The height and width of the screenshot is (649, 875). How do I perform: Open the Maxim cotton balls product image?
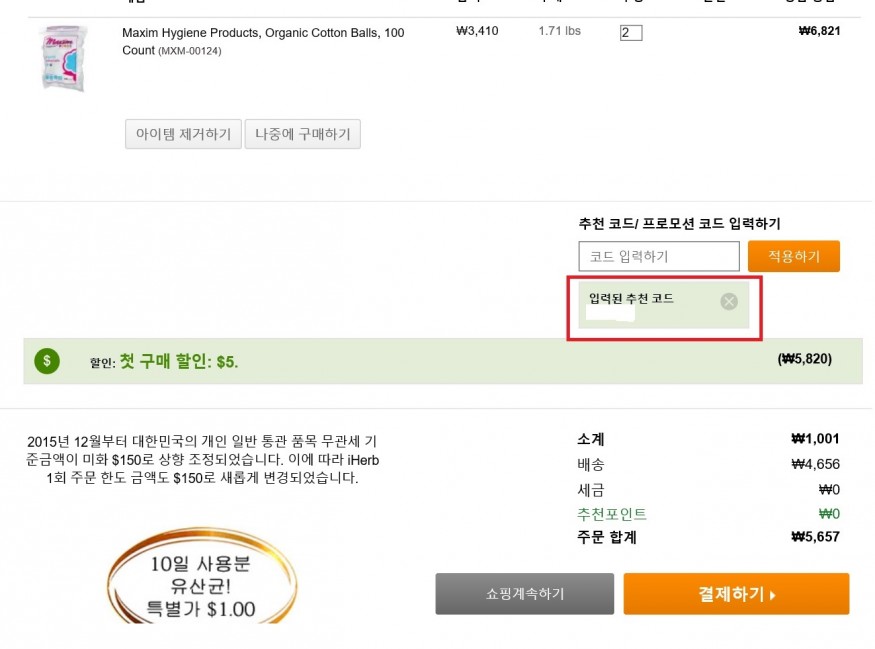(64, 57)
